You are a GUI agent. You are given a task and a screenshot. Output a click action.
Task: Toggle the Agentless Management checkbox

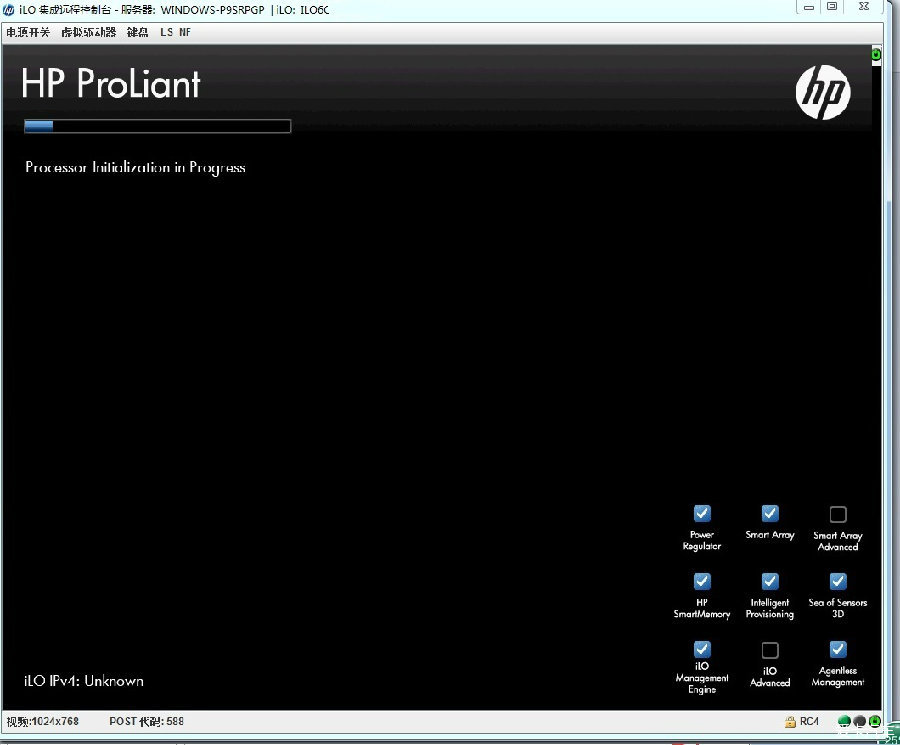(838, 649)
